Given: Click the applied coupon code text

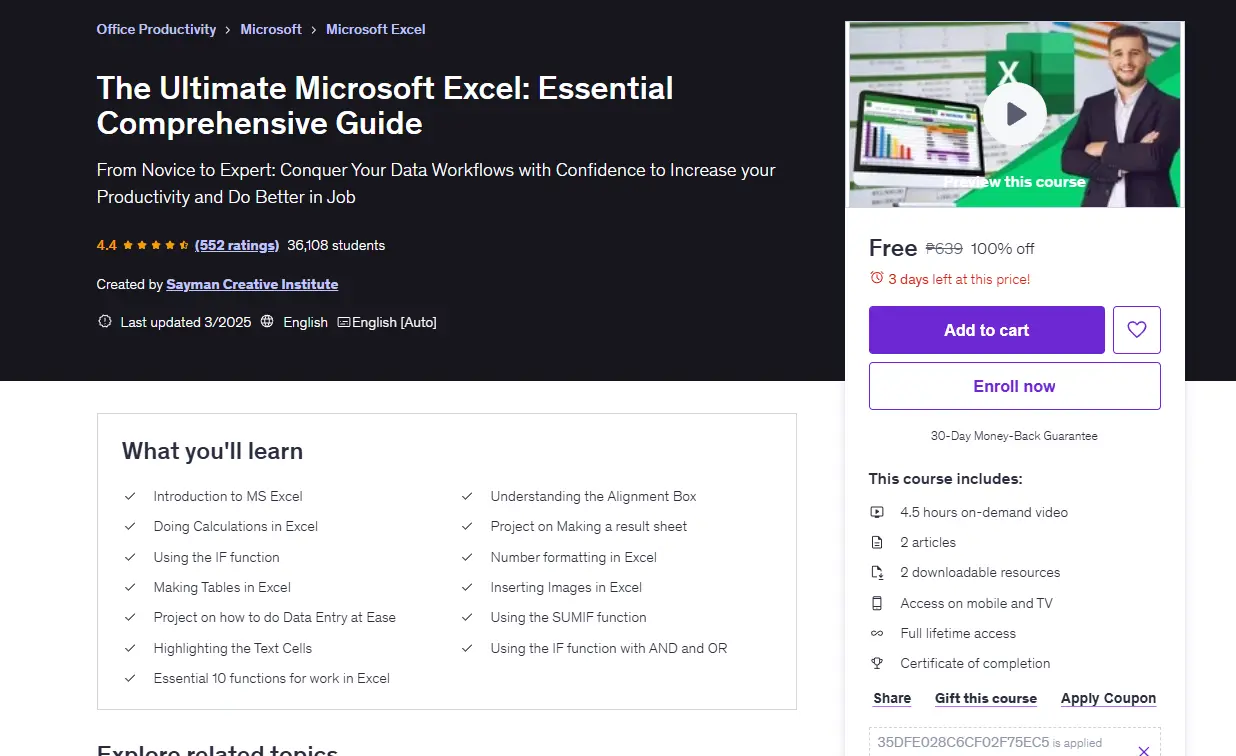Looking at the screenshot, I should tap(963, 742).
